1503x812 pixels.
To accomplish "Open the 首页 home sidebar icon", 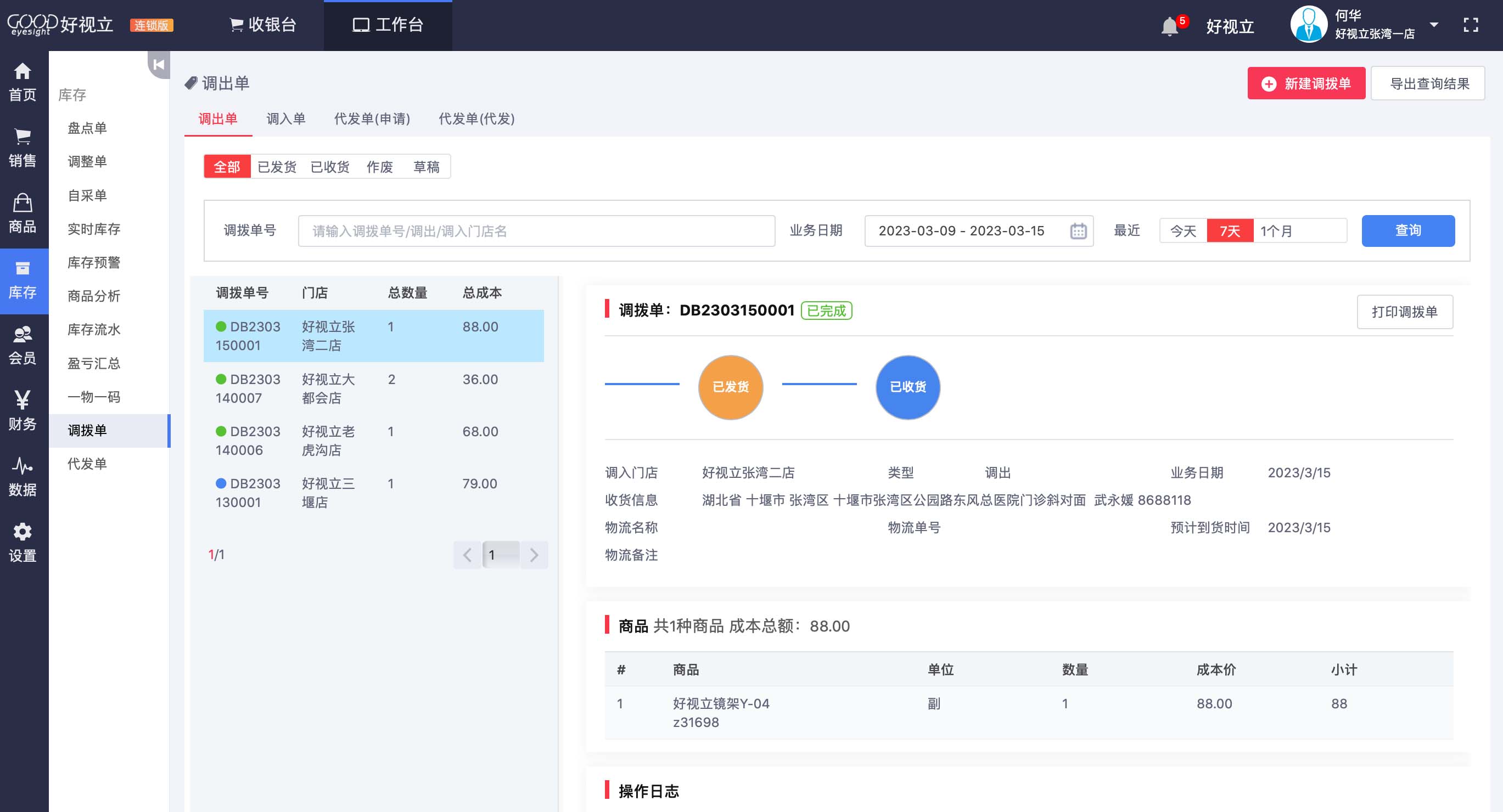I will (x=23, y=83).
